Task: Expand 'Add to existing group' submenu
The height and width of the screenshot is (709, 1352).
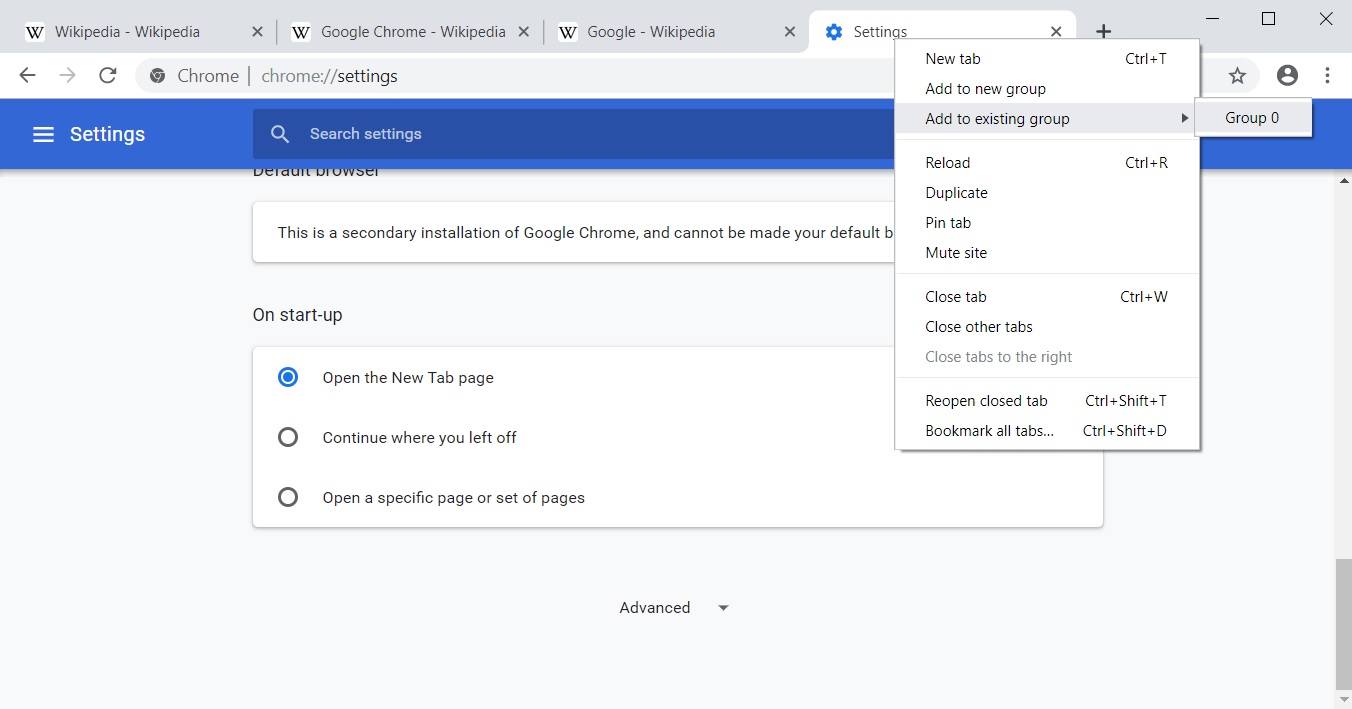Action: click(997, 118)
